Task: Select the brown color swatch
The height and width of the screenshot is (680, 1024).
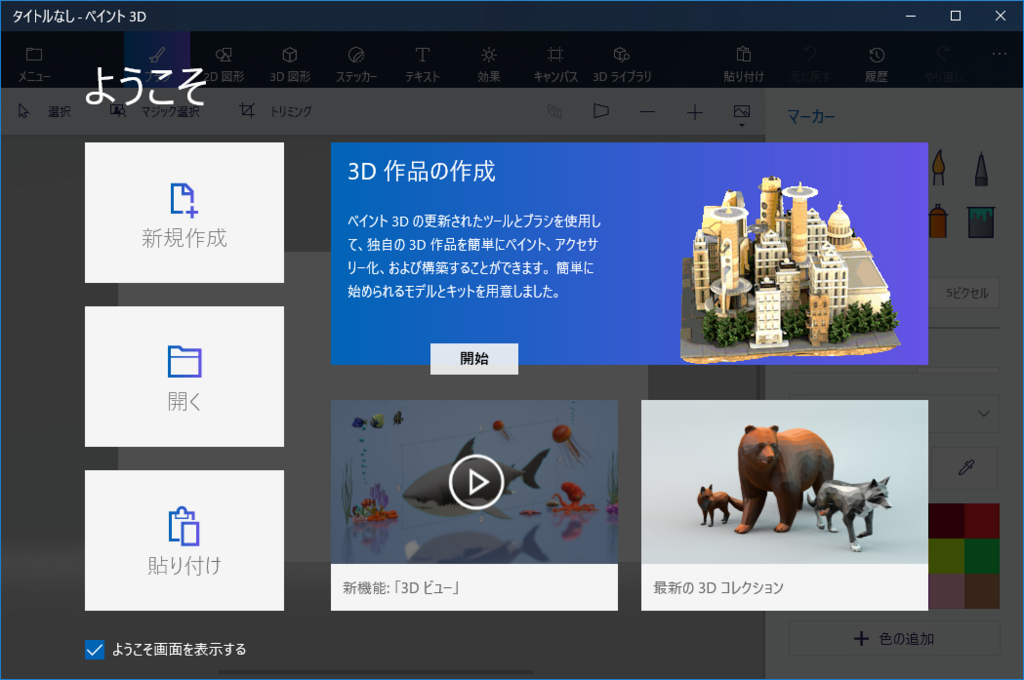Action: [x=982, y=591]
